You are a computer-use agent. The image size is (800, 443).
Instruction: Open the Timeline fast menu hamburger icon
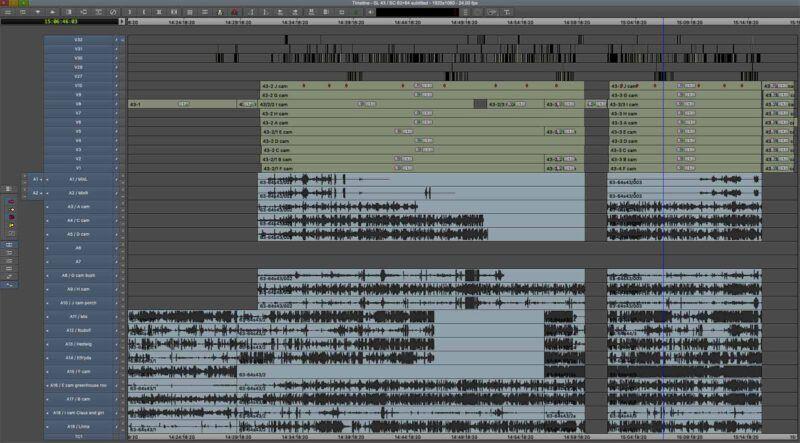[x=8, y=12]
